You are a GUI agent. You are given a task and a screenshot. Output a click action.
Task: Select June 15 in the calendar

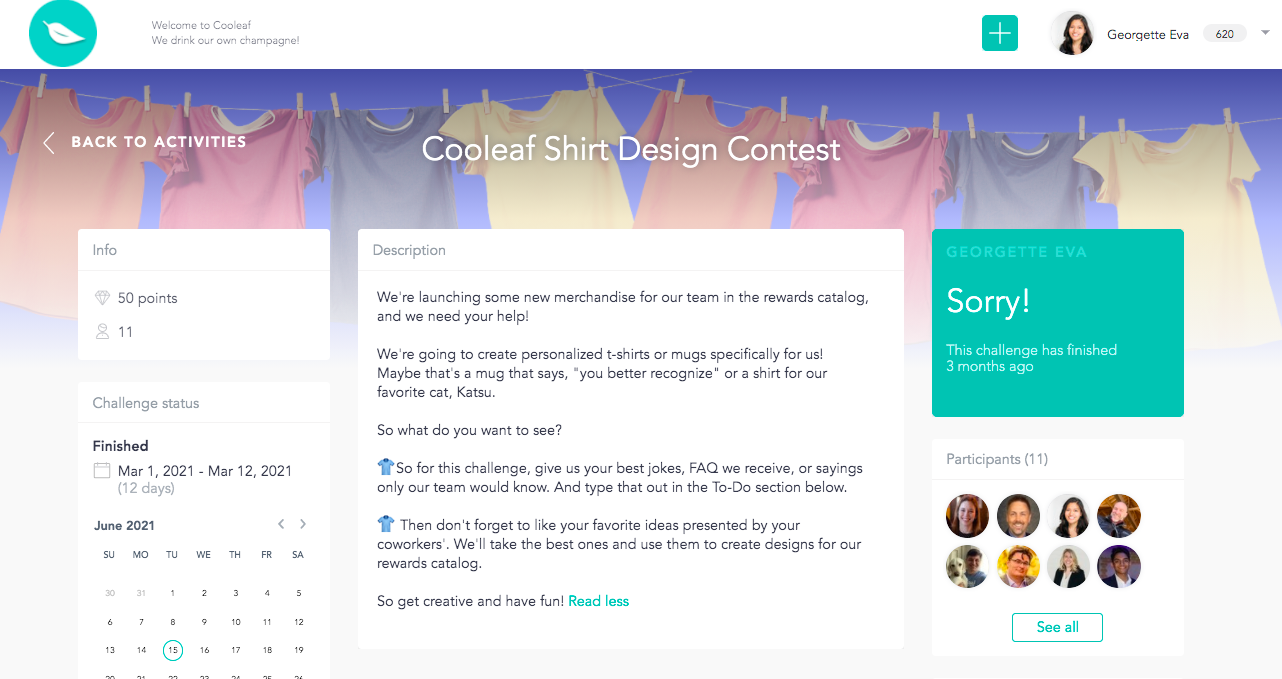coord(173,650)
